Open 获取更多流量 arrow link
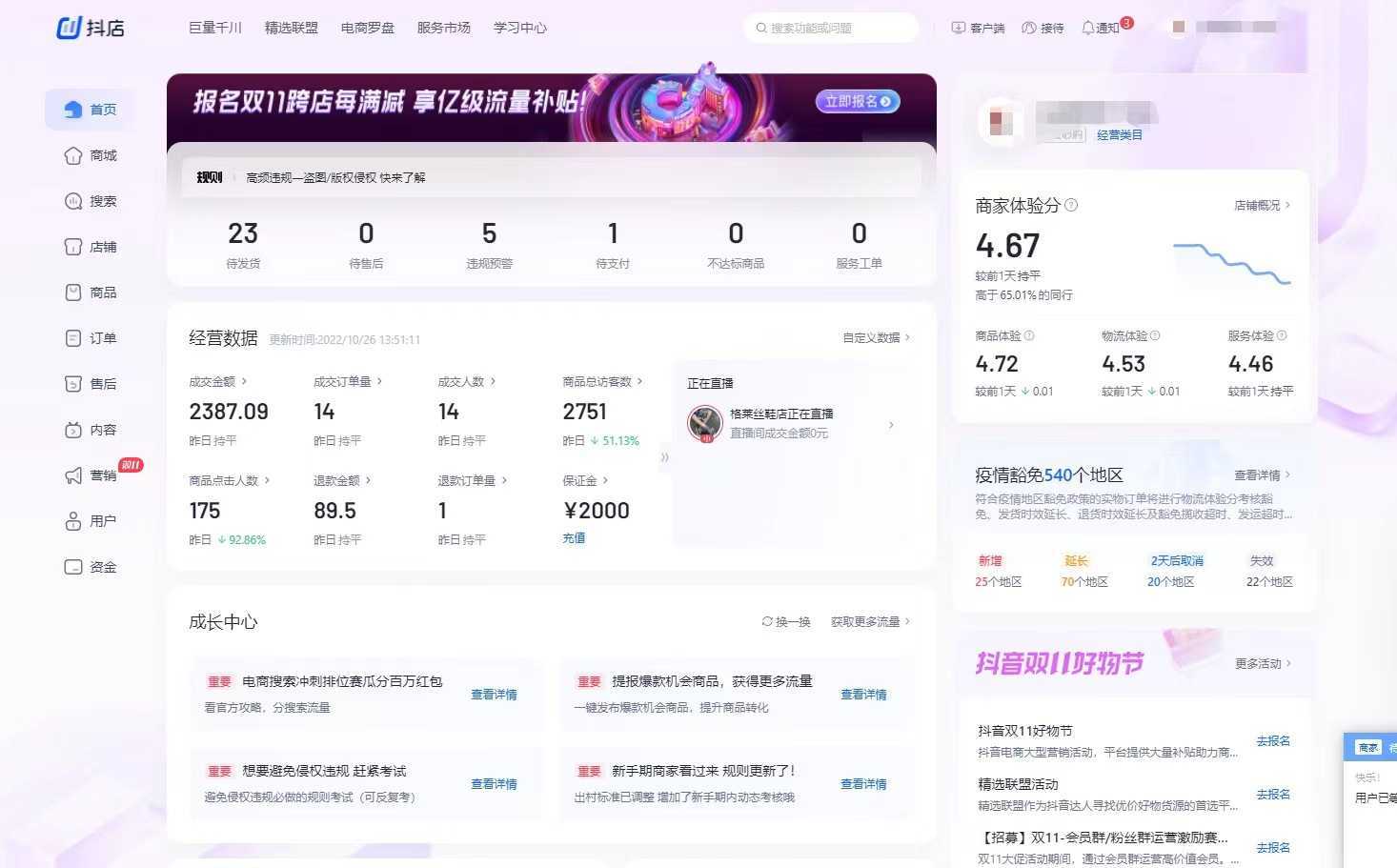This screenshot has height=868, width=1397. pos(870,621)
